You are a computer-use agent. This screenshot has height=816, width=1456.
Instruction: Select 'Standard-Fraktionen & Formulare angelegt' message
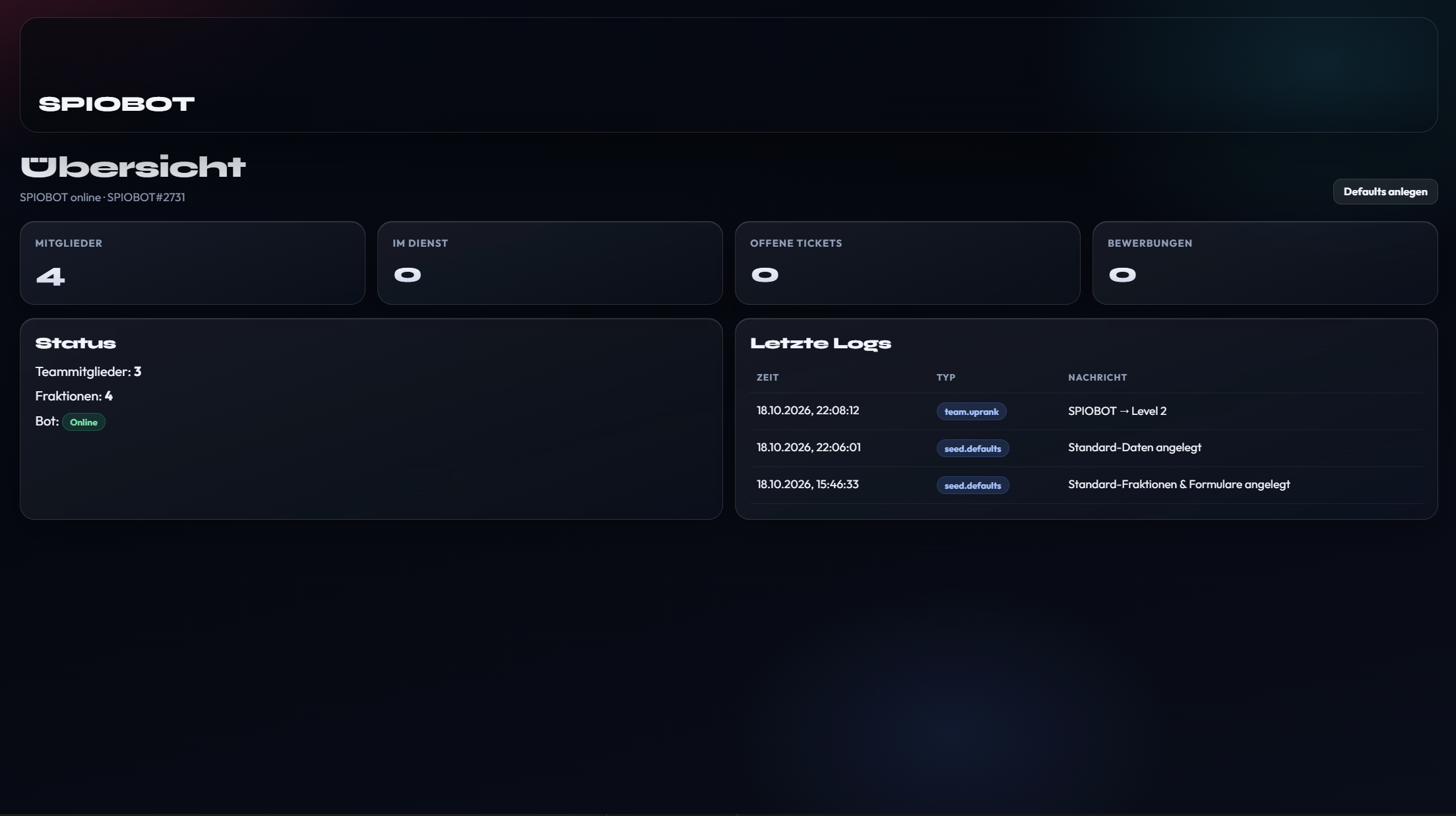1179,484
